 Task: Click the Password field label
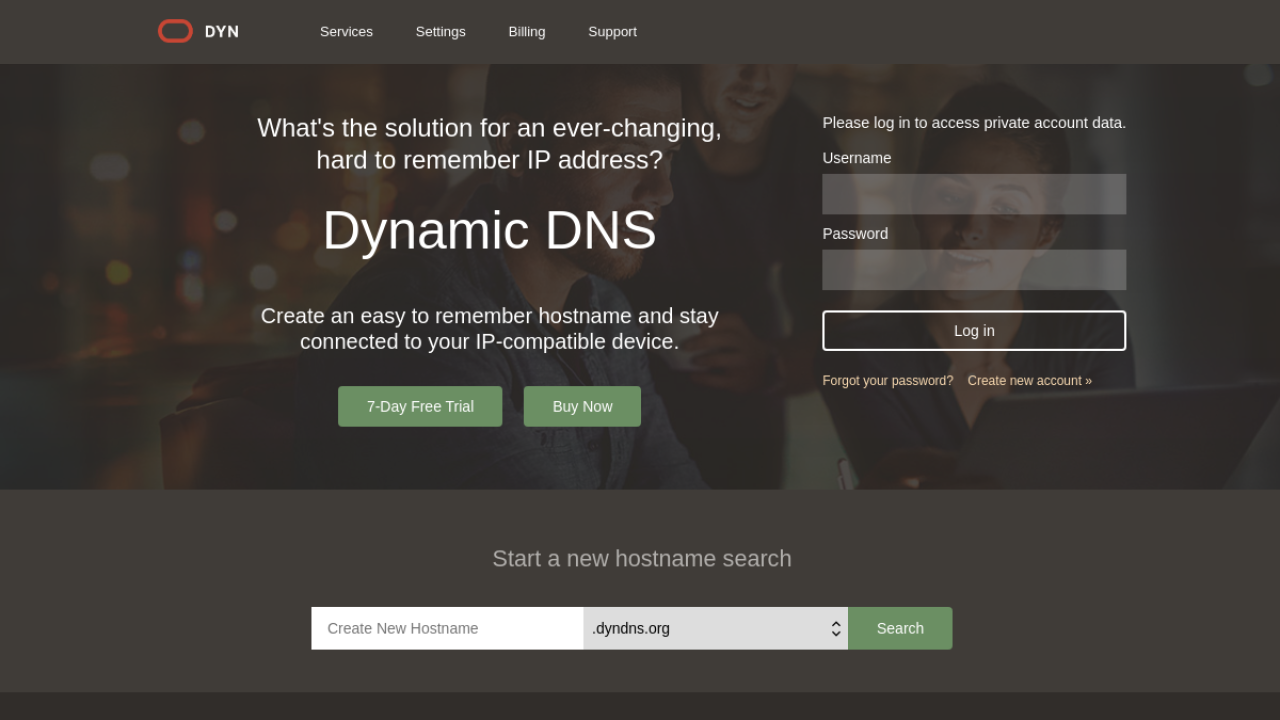coord(855,234)
